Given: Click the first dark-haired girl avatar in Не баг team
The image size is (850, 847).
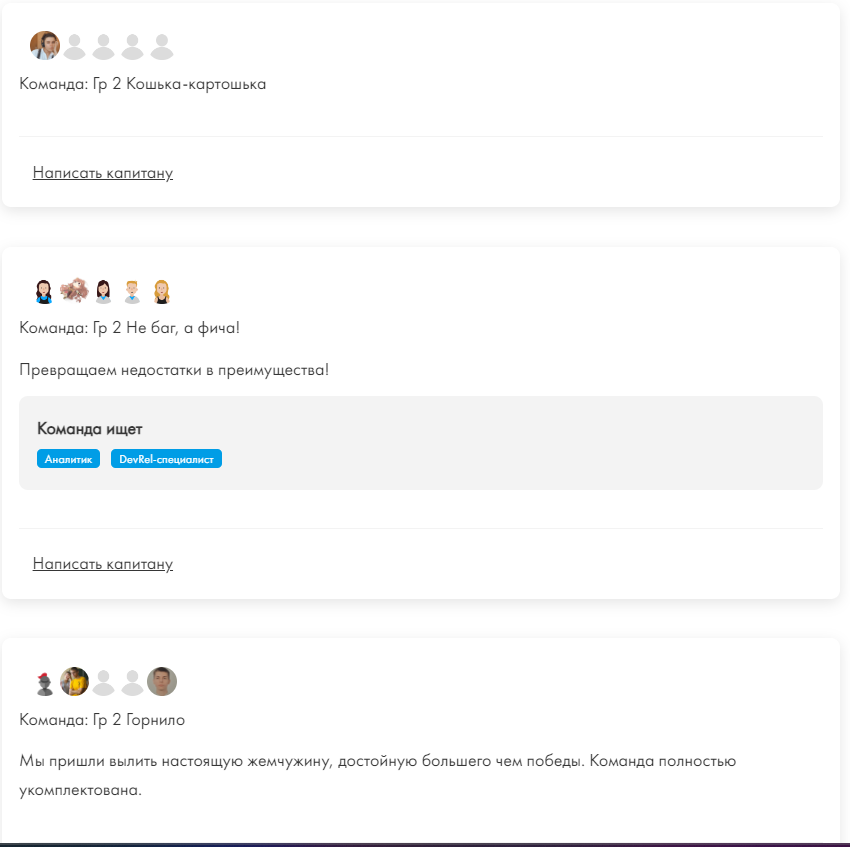Looking at the screenshot, I should pyautogui.click(x=44, y=291).
